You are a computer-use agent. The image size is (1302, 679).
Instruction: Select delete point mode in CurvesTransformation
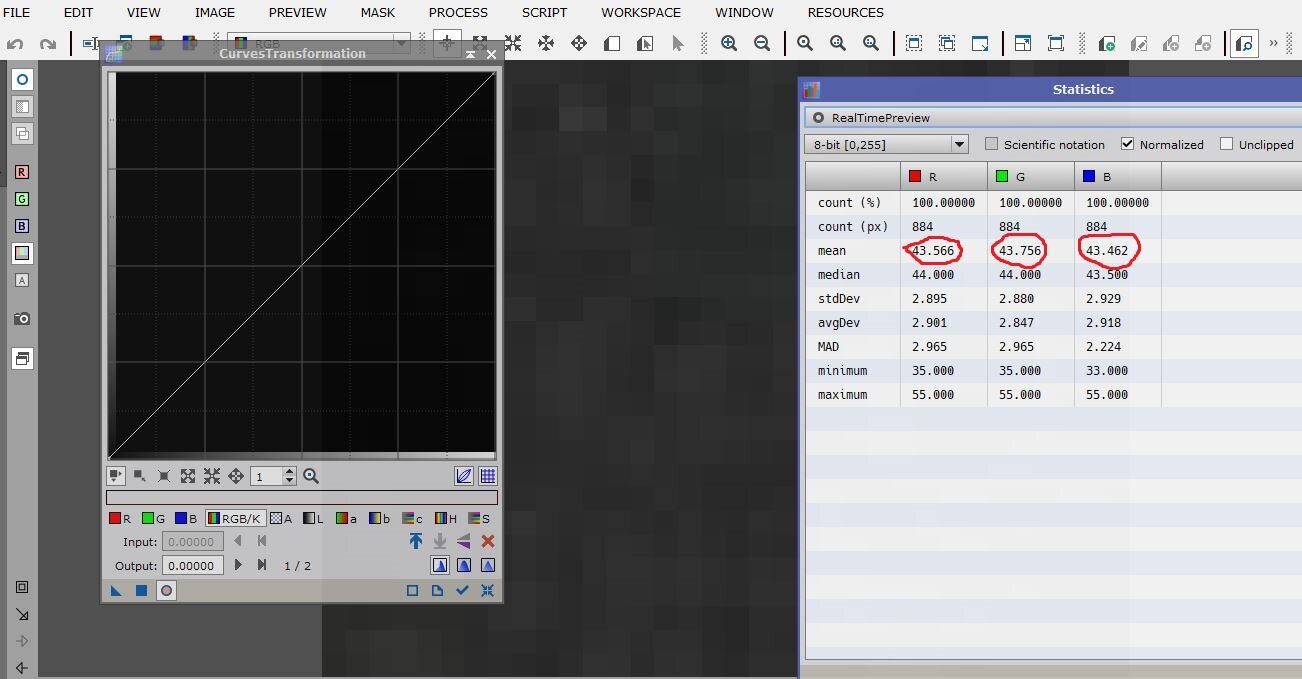[163, 476]
